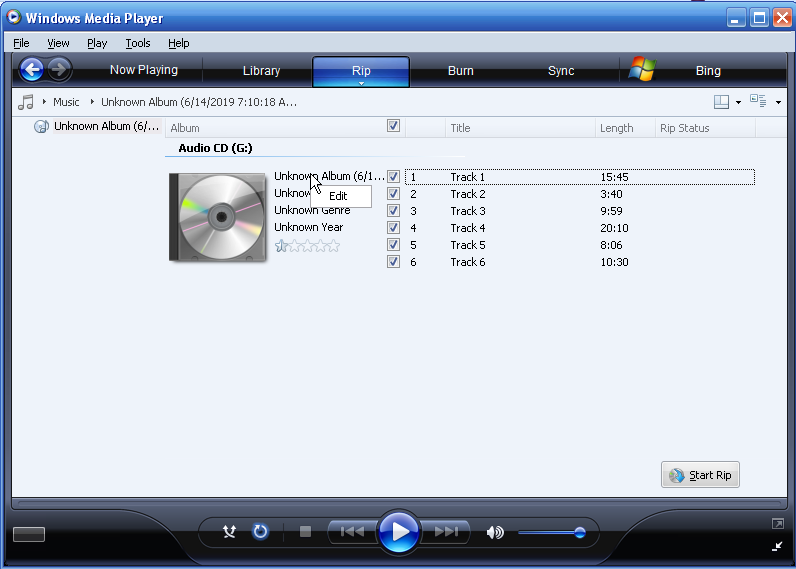The width and height of the screenshot is (796, 569).
Task: Open the Bing tab
Action: 708,71
